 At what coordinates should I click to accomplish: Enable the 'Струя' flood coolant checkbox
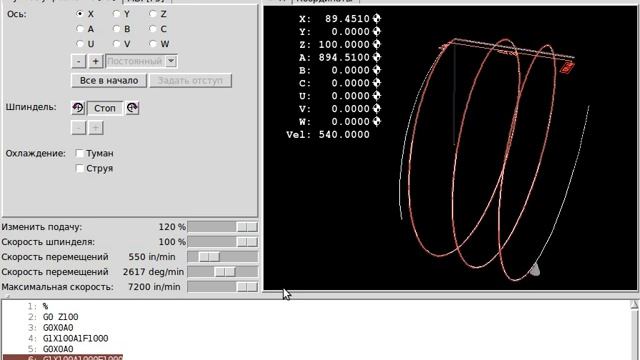pyautogui.click(x=80, y=168)
